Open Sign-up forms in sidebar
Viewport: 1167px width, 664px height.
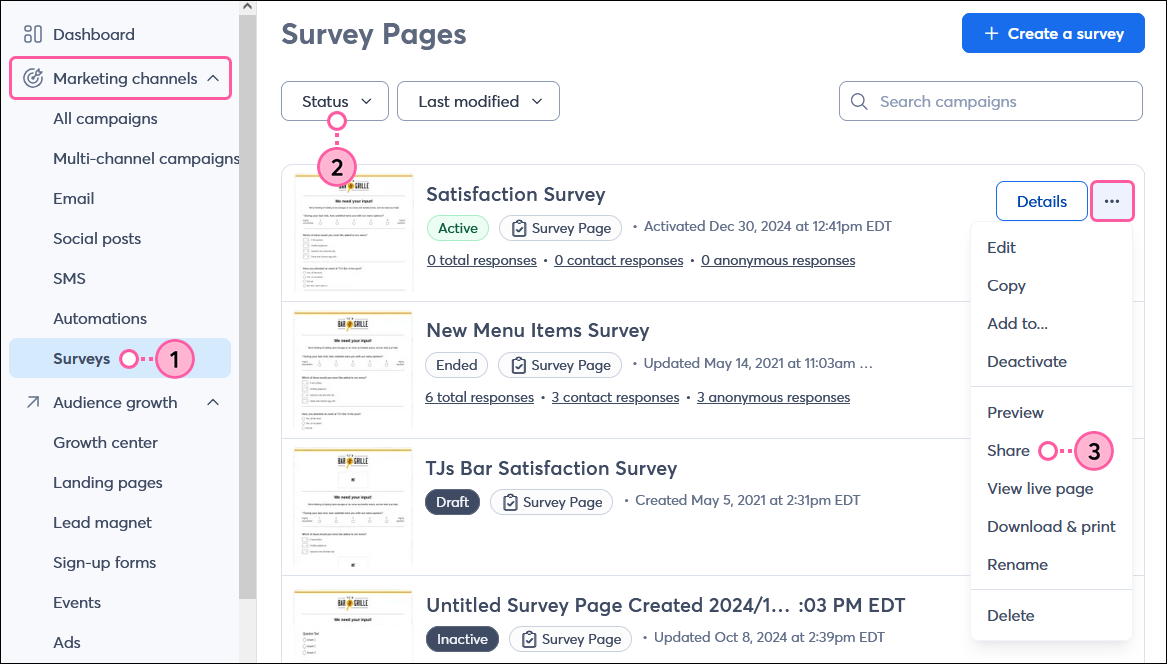(104, 563)
